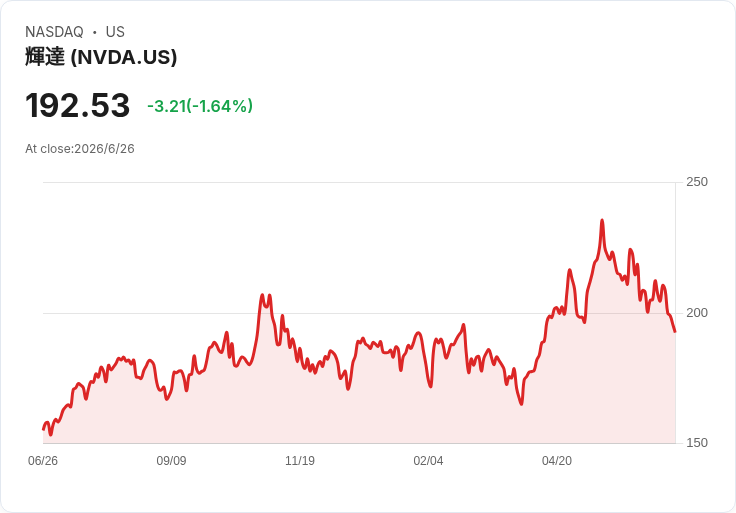This screenshot has height=513, width=736.
Task: Click the -3.21(-1.64%) price change
Action: point(200,106)
